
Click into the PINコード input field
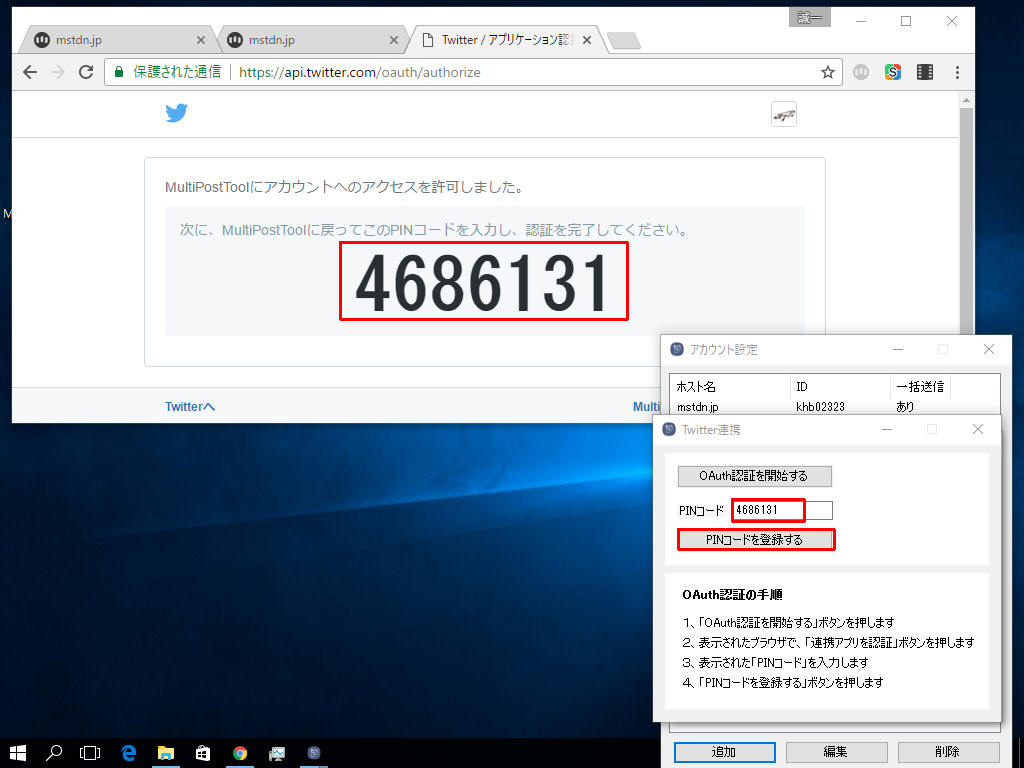[x=782, y=510]
